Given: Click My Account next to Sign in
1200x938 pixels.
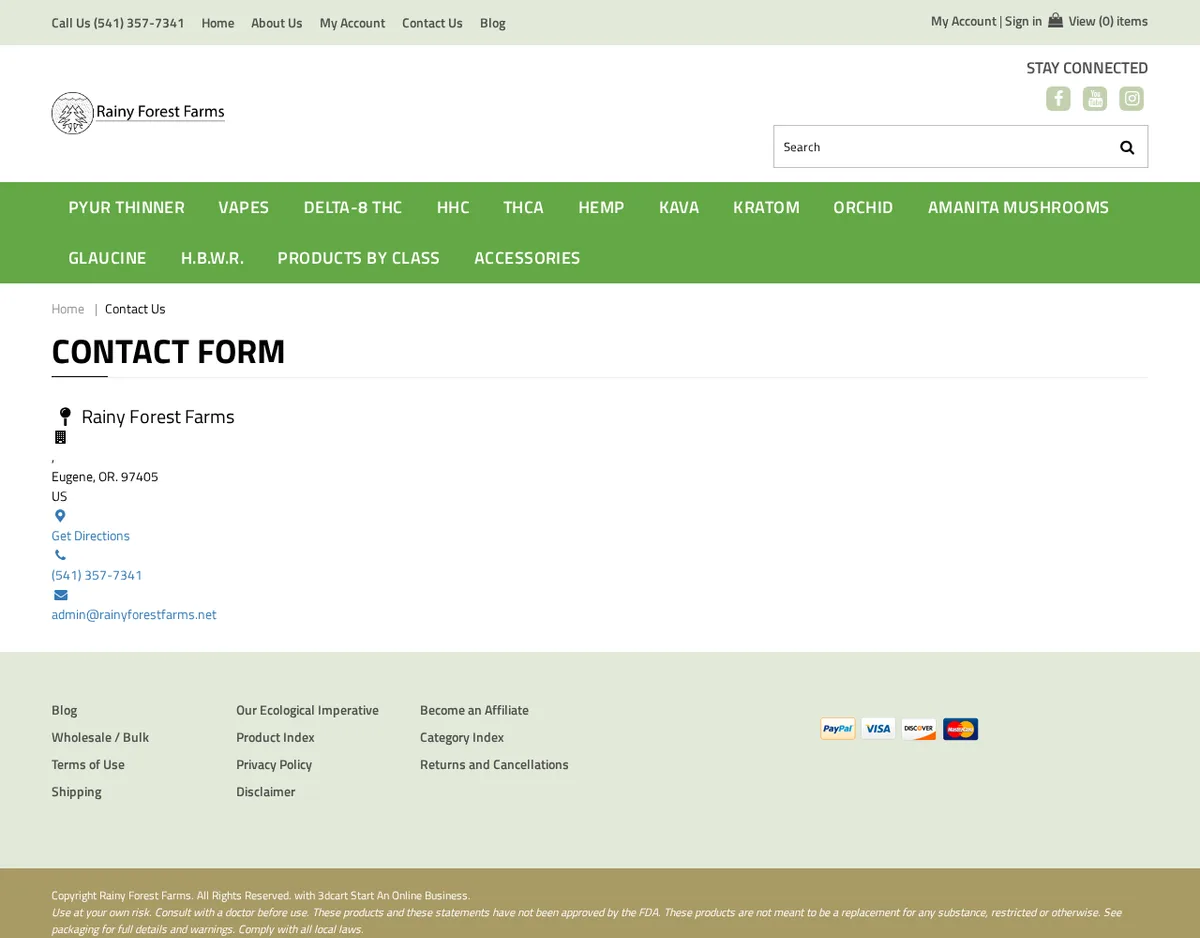Looking at the screenshot, I should point(963,21).
